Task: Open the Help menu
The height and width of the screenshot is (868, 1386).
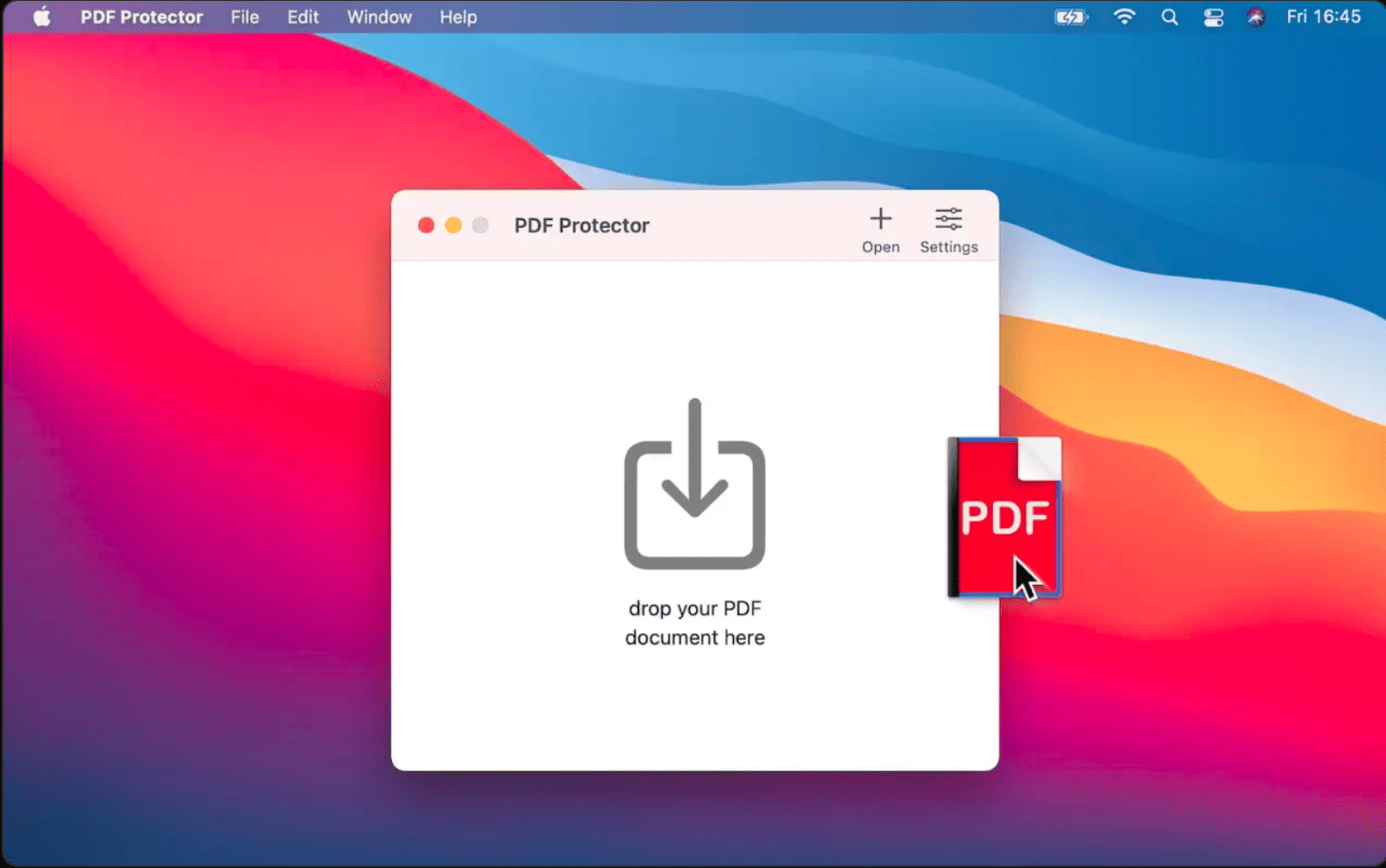Action: (x=458, y=17)
